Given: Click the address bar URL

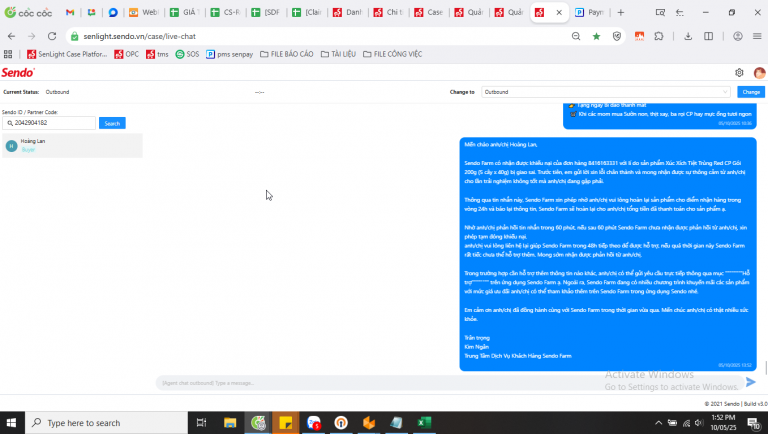Looking at the screenshot, I should coord(140,36).
